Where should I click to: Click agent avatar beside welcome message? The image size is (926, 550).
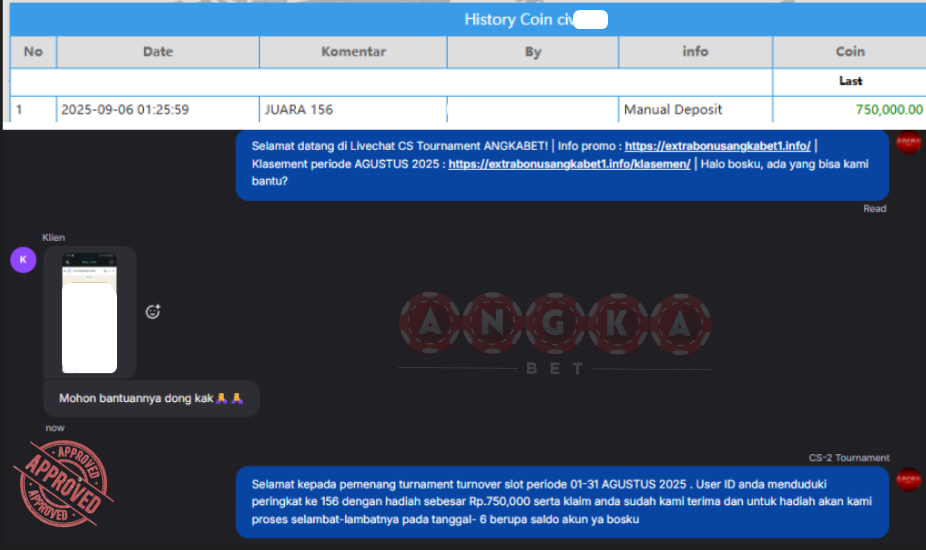click(x=908, y=142)
